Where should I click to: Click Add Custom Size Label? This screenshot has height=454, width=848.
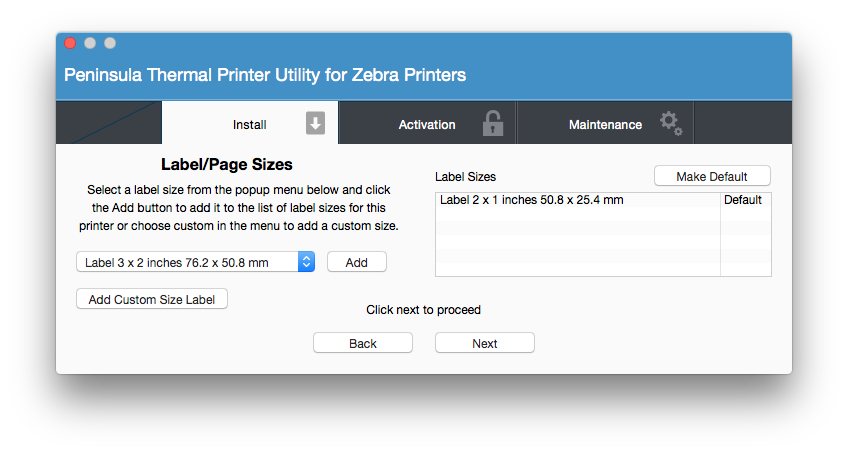152,299
